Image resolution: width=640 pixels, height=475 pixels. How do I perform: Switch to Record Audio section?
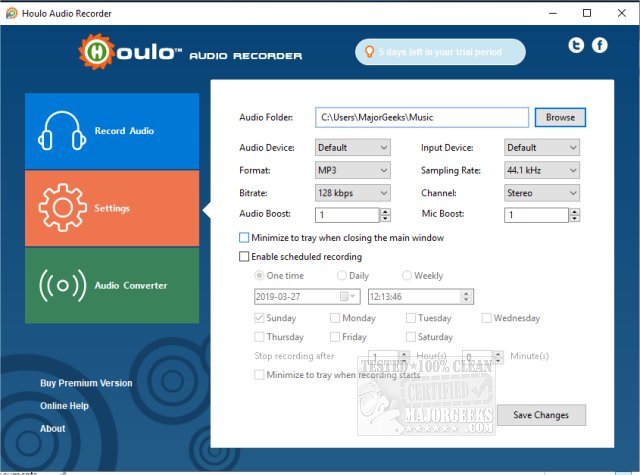pyautogui.click(x=112, y=131)
